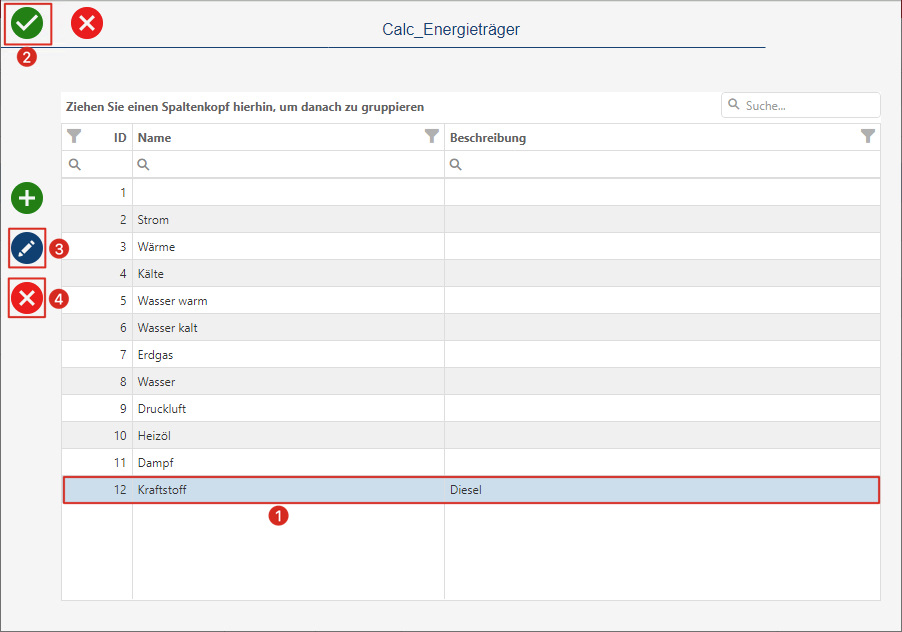Screen dimensions: 902x632
Task: Select the row named Heizöl
Action: [471, 436]
